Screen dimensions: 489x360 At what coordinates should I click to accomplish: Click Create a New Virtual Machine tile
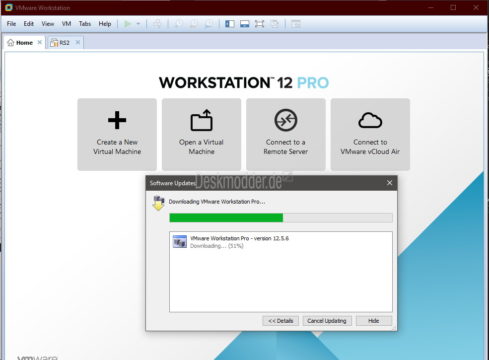point(117,134)
